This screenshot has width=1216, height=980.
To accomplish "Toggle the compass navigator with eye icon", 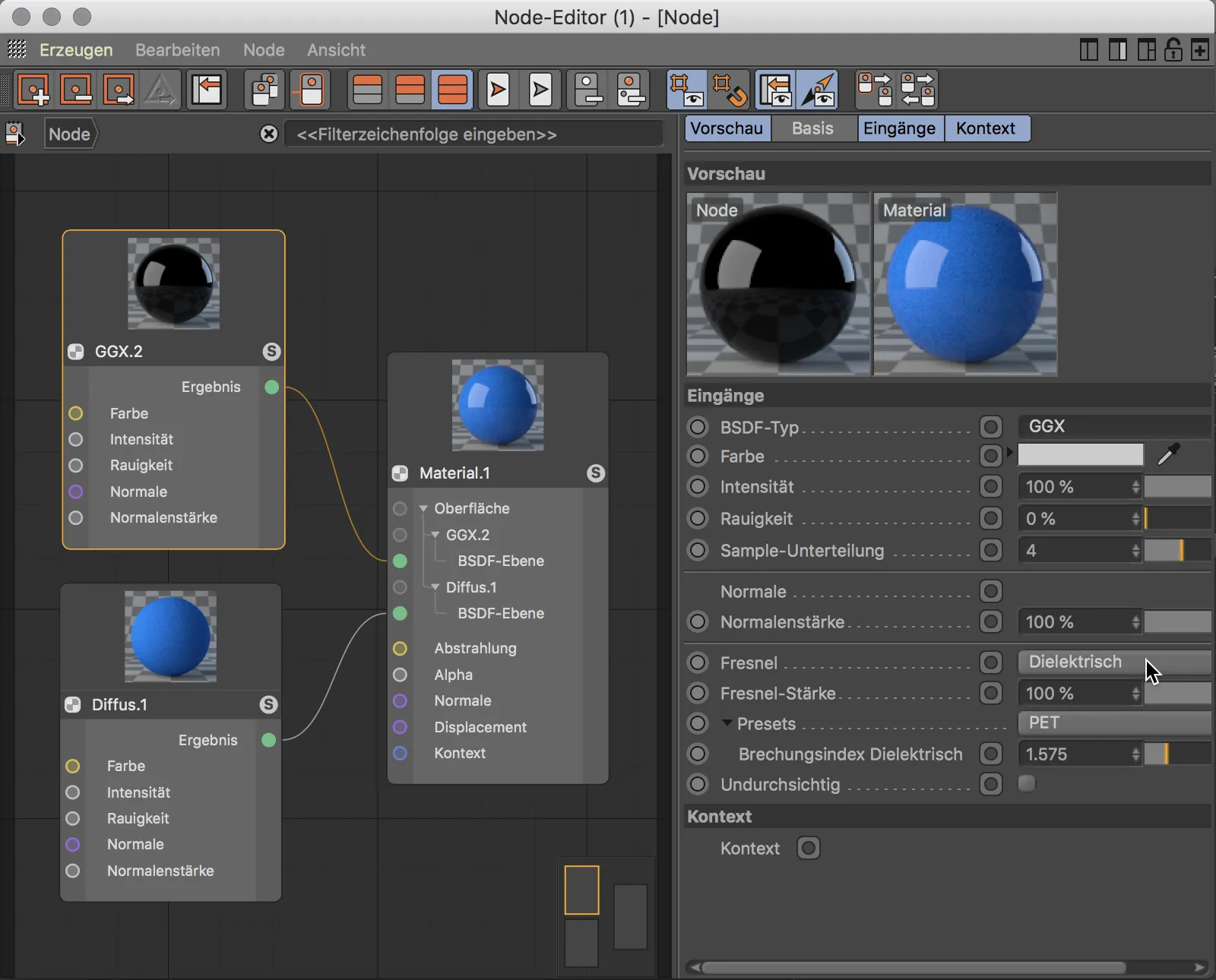I will coord(818,90).
